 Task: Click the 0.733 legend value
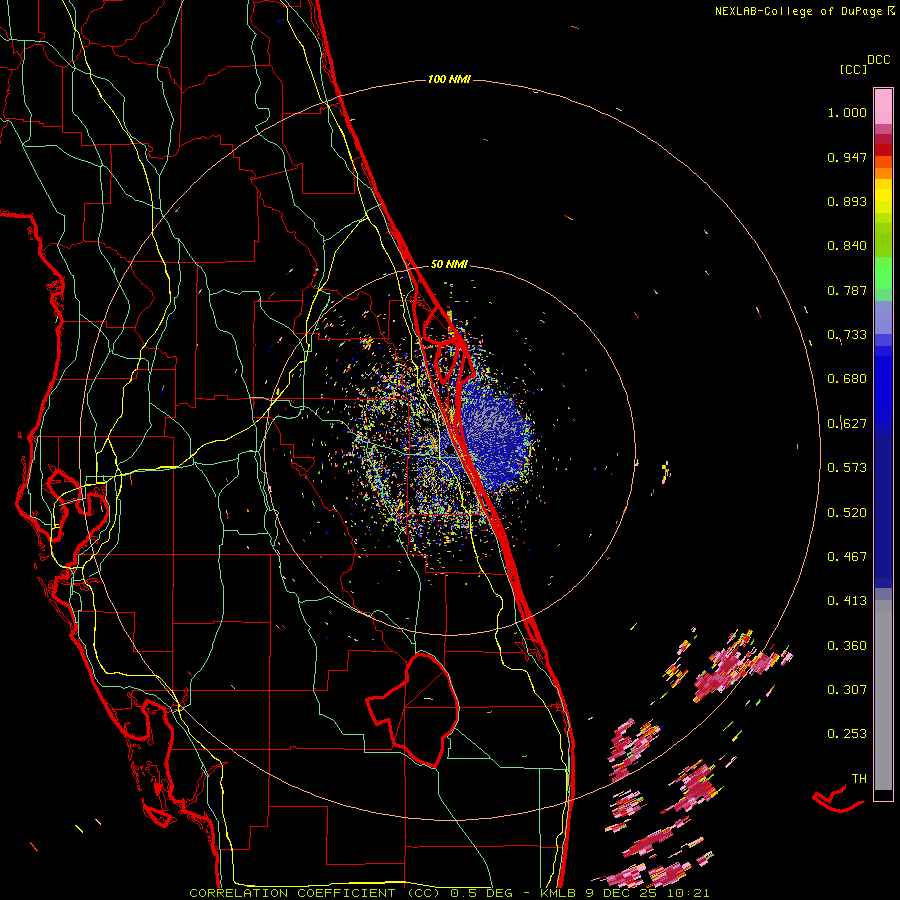pos(847,335)
